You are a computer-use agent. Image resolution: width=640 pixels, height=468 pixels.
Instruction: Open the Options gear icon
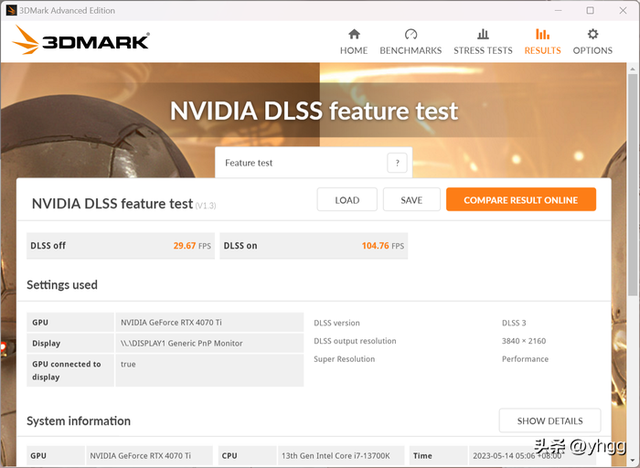[x=592, y=34]
